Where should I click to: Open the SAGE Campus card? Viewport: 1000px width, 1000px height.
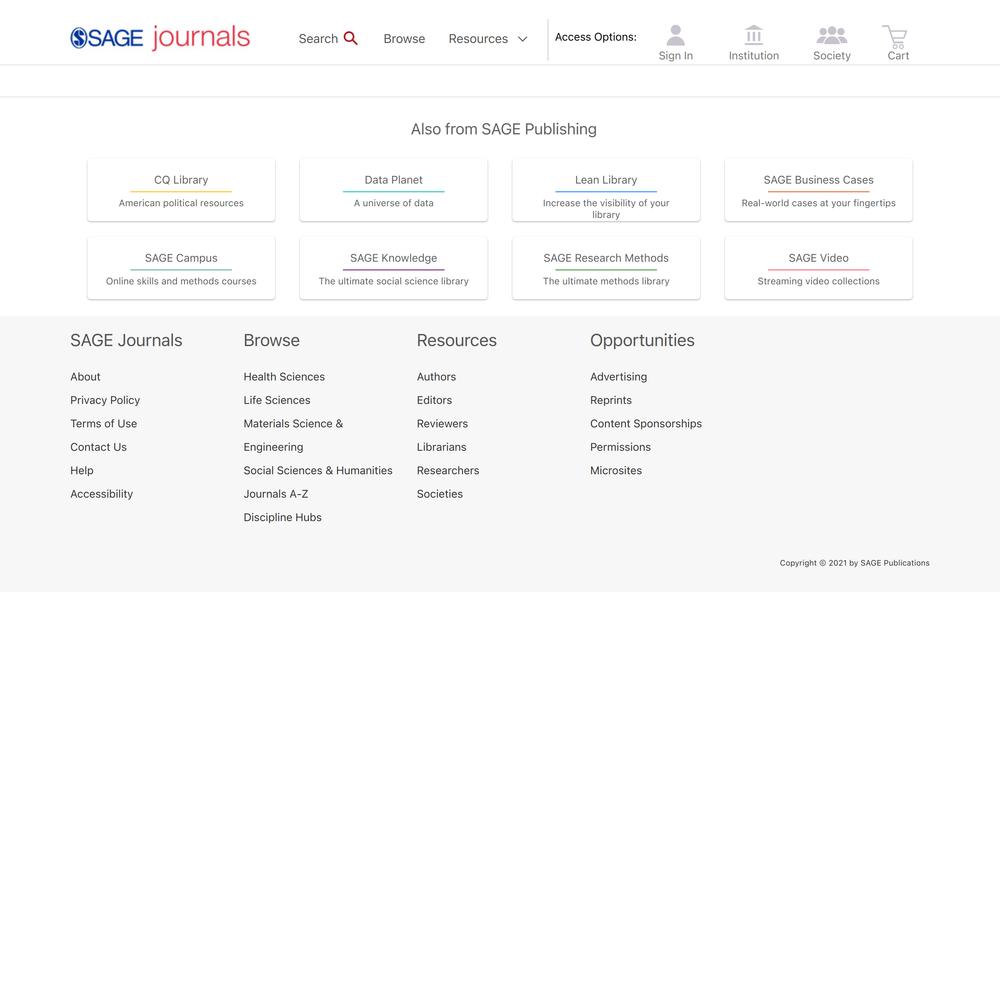click(181, 268)
